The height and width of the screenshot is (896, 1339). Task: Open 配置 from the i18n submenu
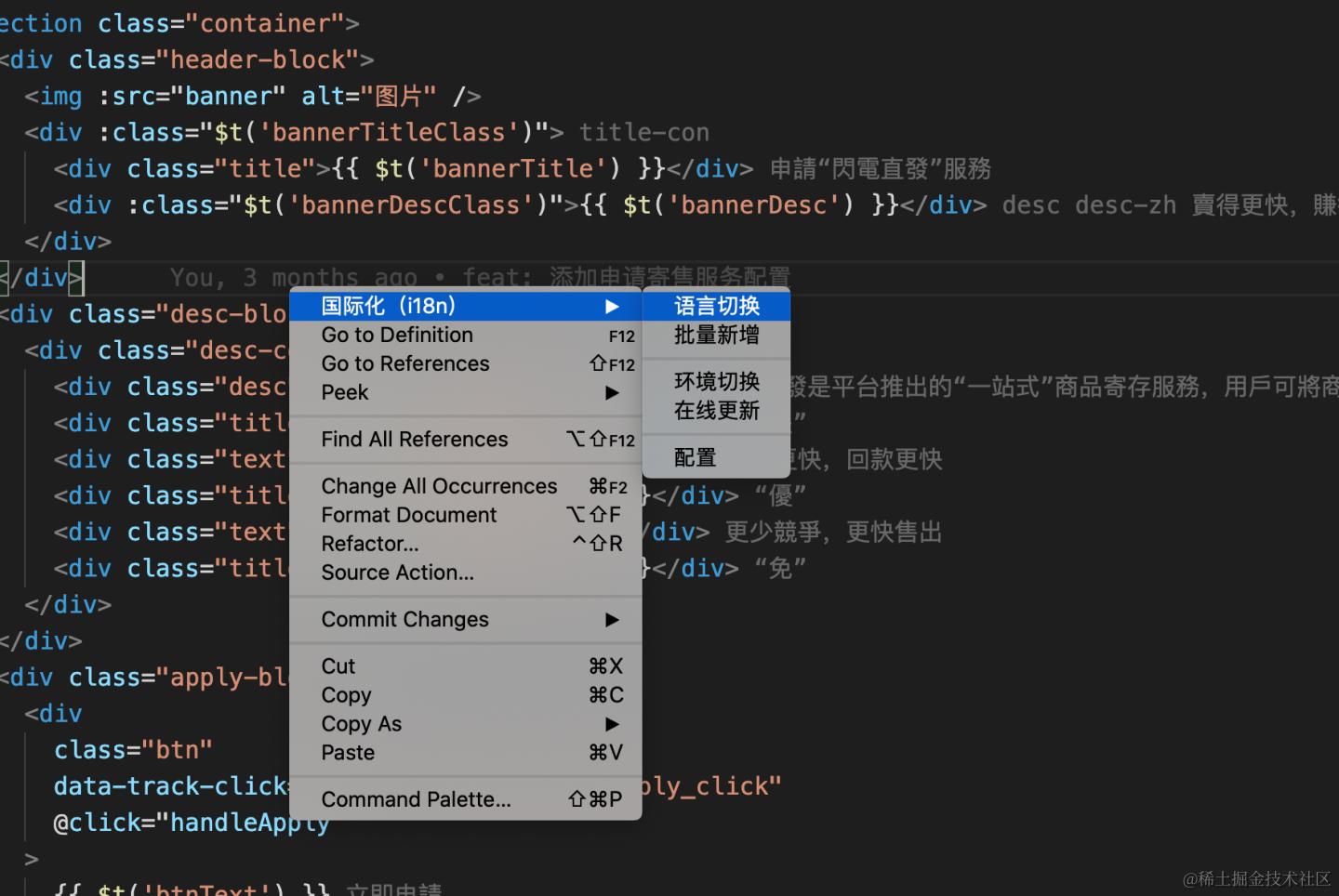695,456
